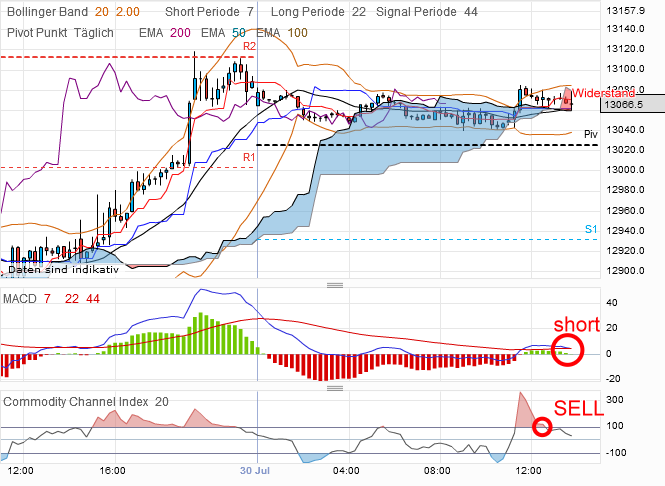Click the Widerstand resistance label

tap(603, 93)
